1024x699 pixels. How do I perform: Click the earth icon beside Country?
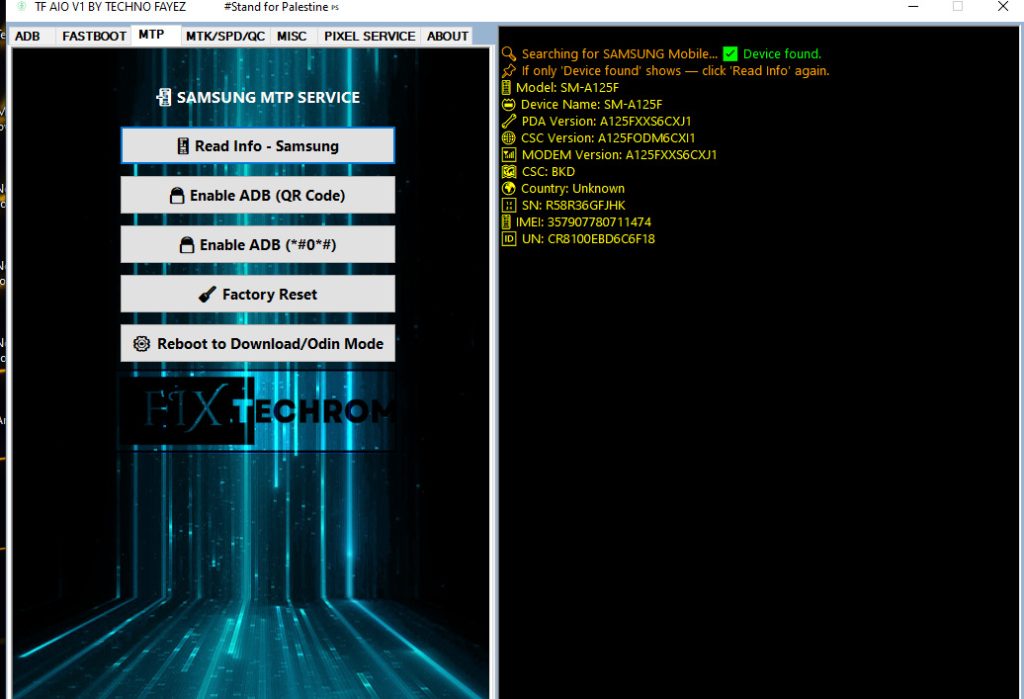click(509, 188)
